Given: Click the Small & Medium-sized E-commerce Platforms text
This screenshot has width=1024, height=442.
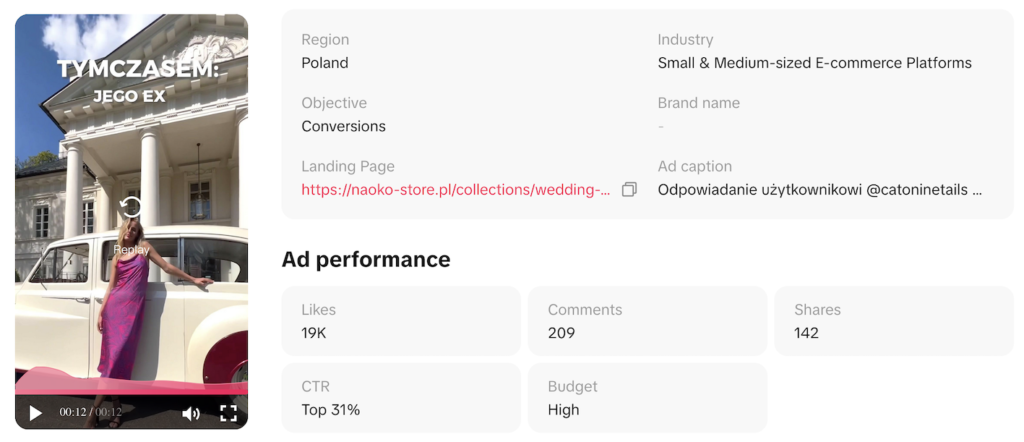Looking at the screenshot, I should point(814,63).
